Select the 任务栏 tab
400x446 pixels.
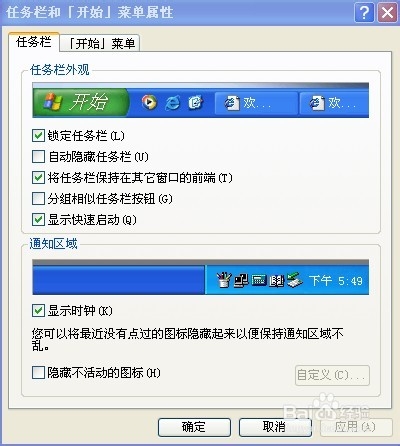(34, 42)
